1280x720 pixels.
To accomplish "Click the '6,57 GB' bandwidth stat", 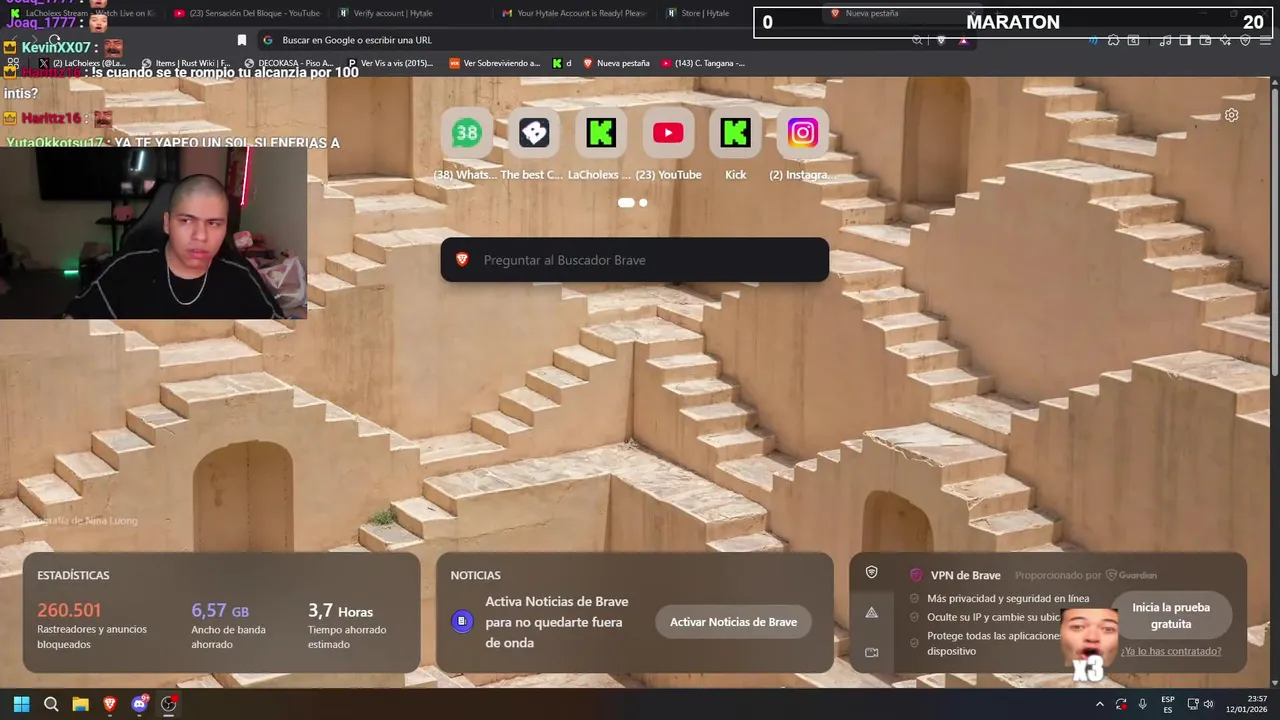I will pyautogui.click(x=220, y=610).
